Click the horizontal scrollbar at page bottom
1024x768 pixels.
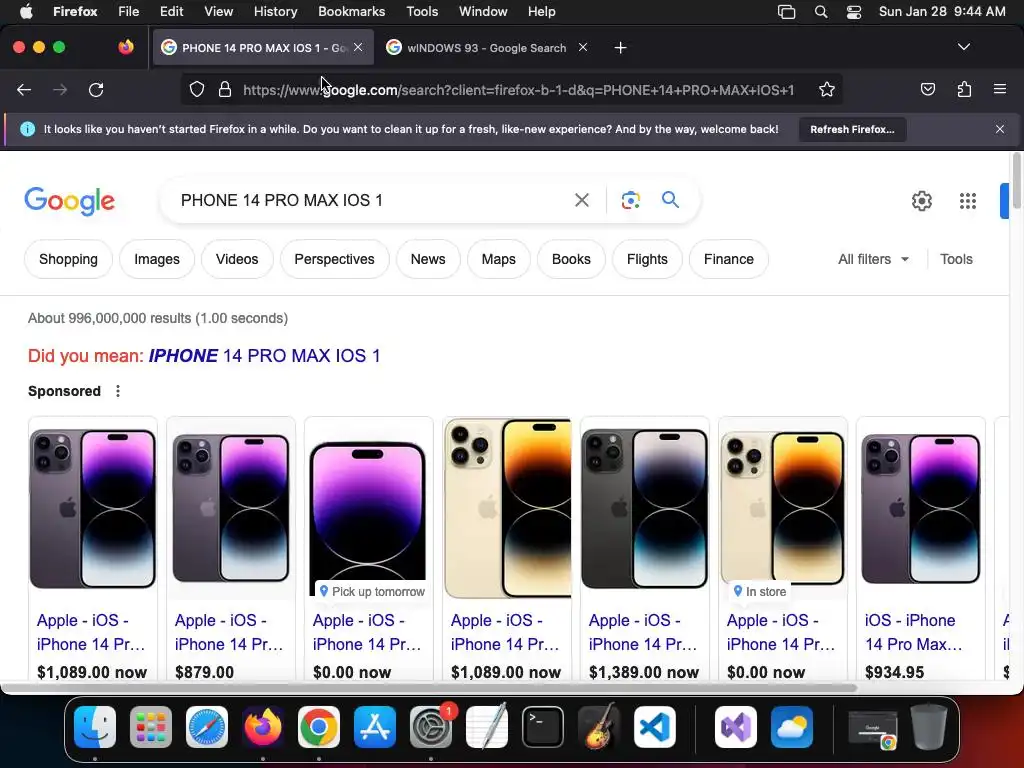tap(428, 688)
